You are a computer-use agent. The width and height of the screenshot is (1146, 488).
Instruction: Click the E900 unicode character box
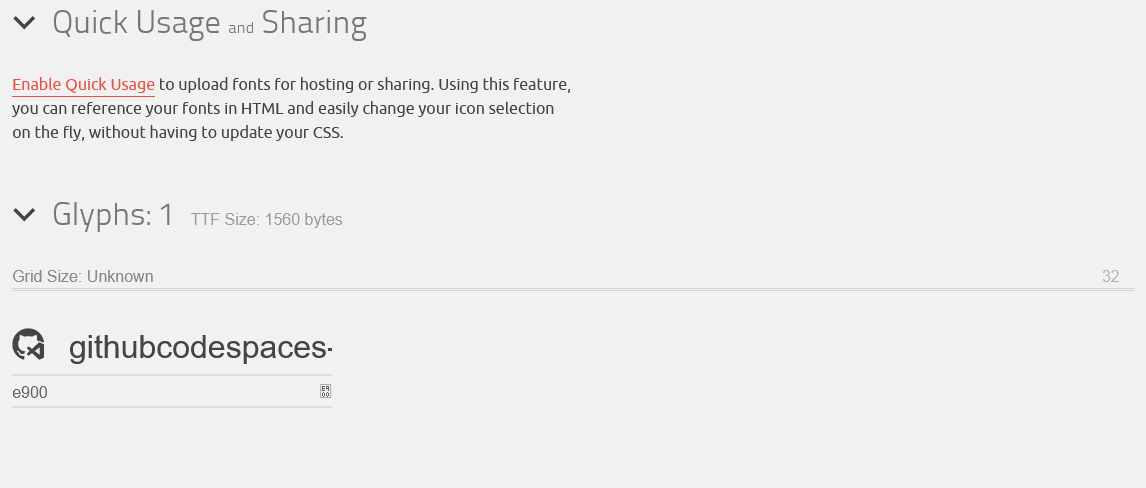coord(326,392)
